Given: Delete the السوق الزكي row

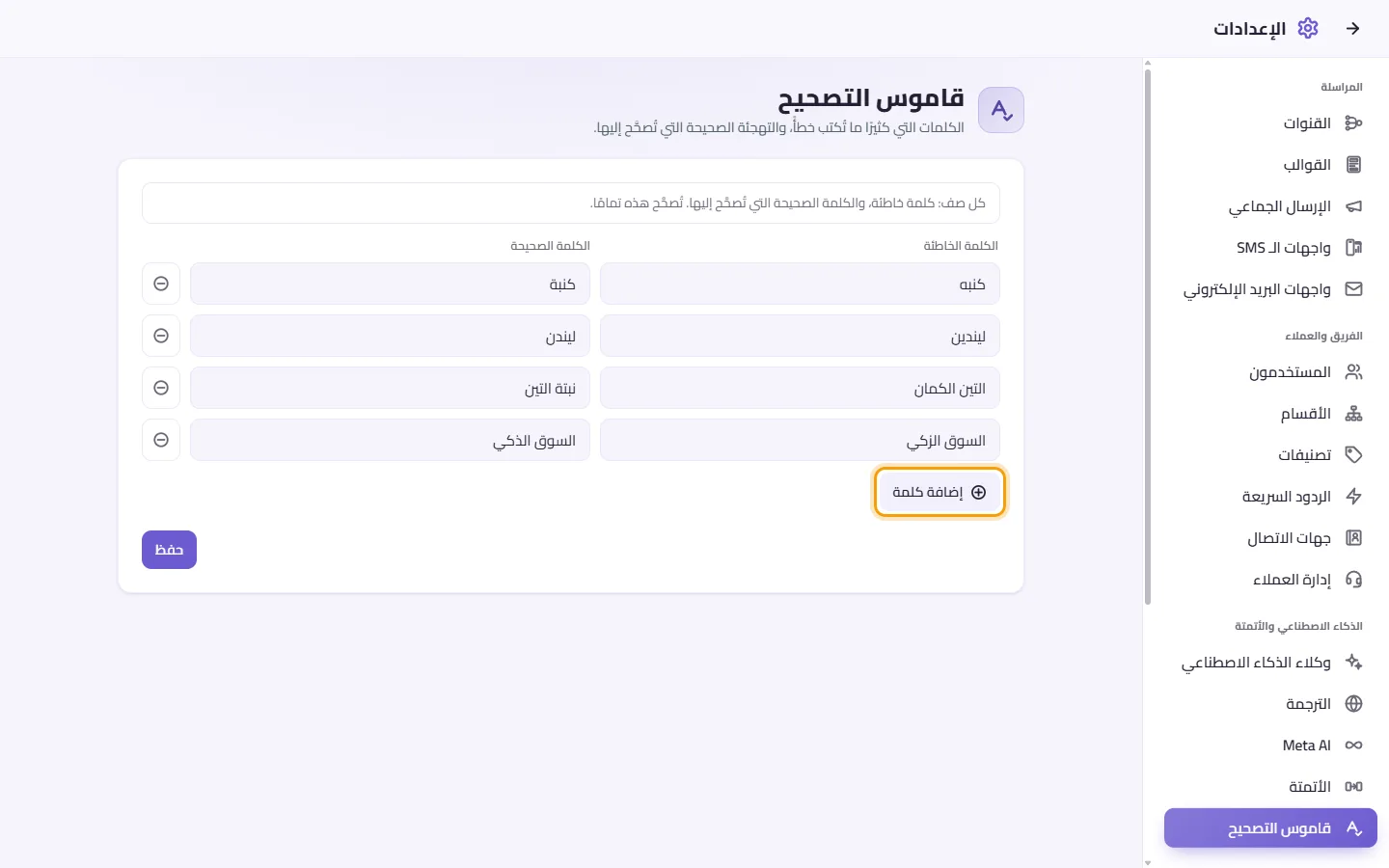Looking at the screenshot, I should pos(161,440).
